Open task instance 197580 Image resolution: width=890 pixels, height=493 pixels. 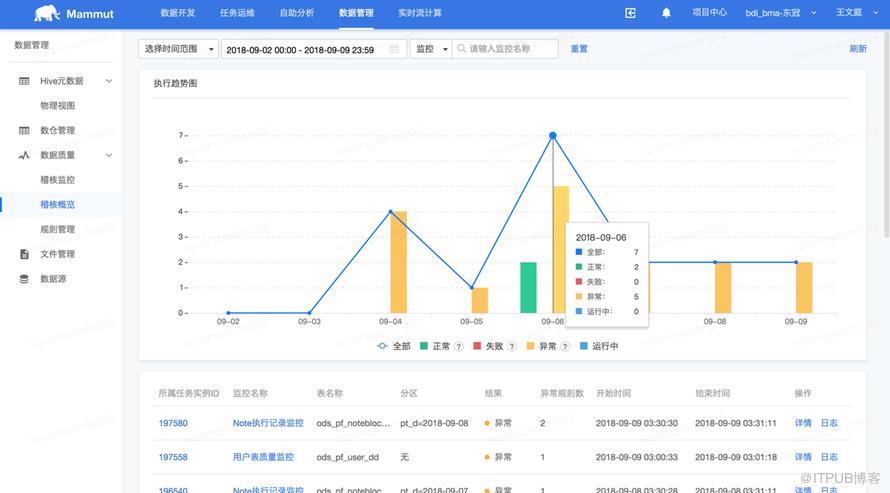(173, 423)
